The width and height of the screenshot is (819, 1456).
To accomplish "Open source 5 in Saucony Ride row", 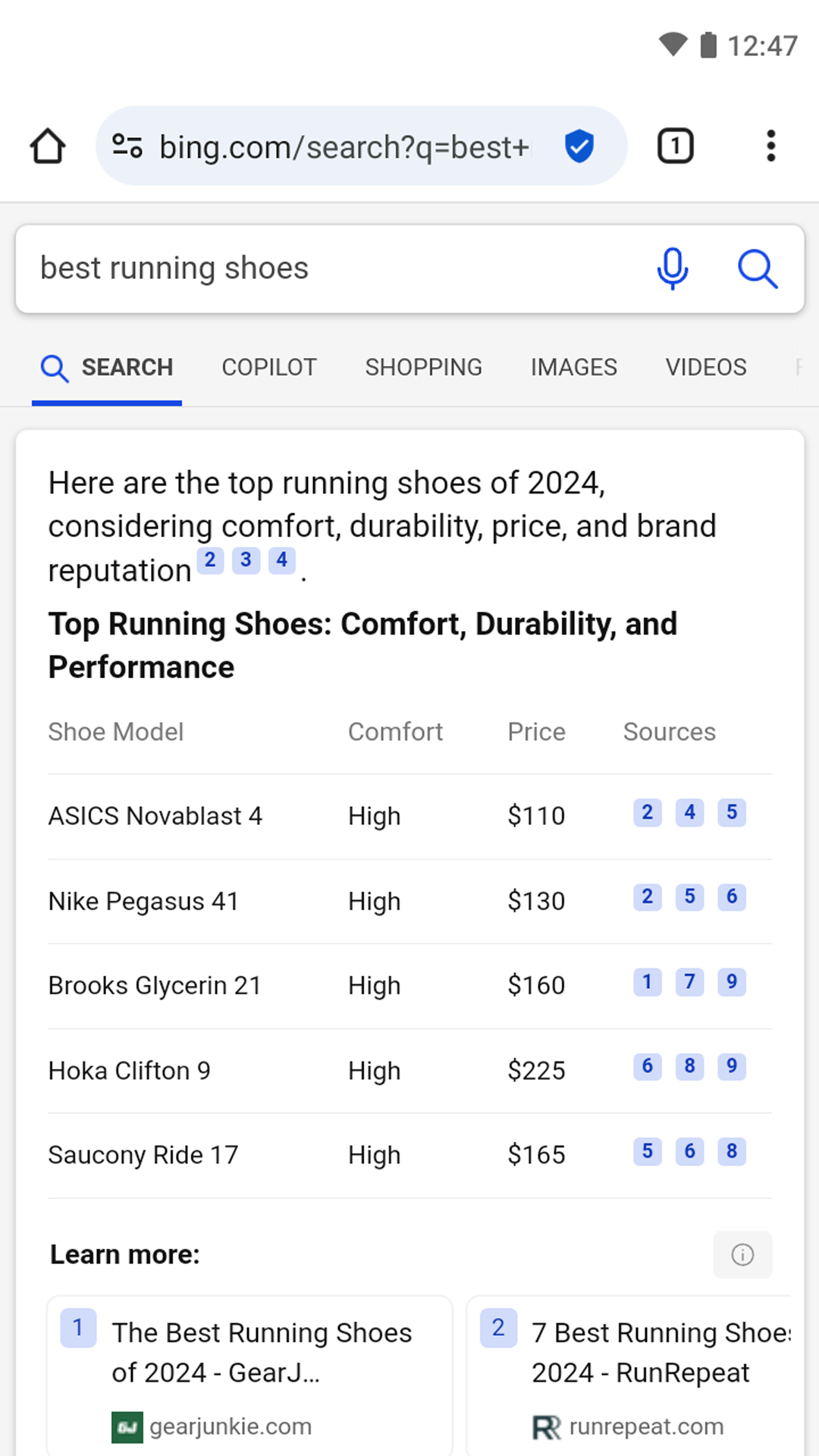I will [648, 1151].
